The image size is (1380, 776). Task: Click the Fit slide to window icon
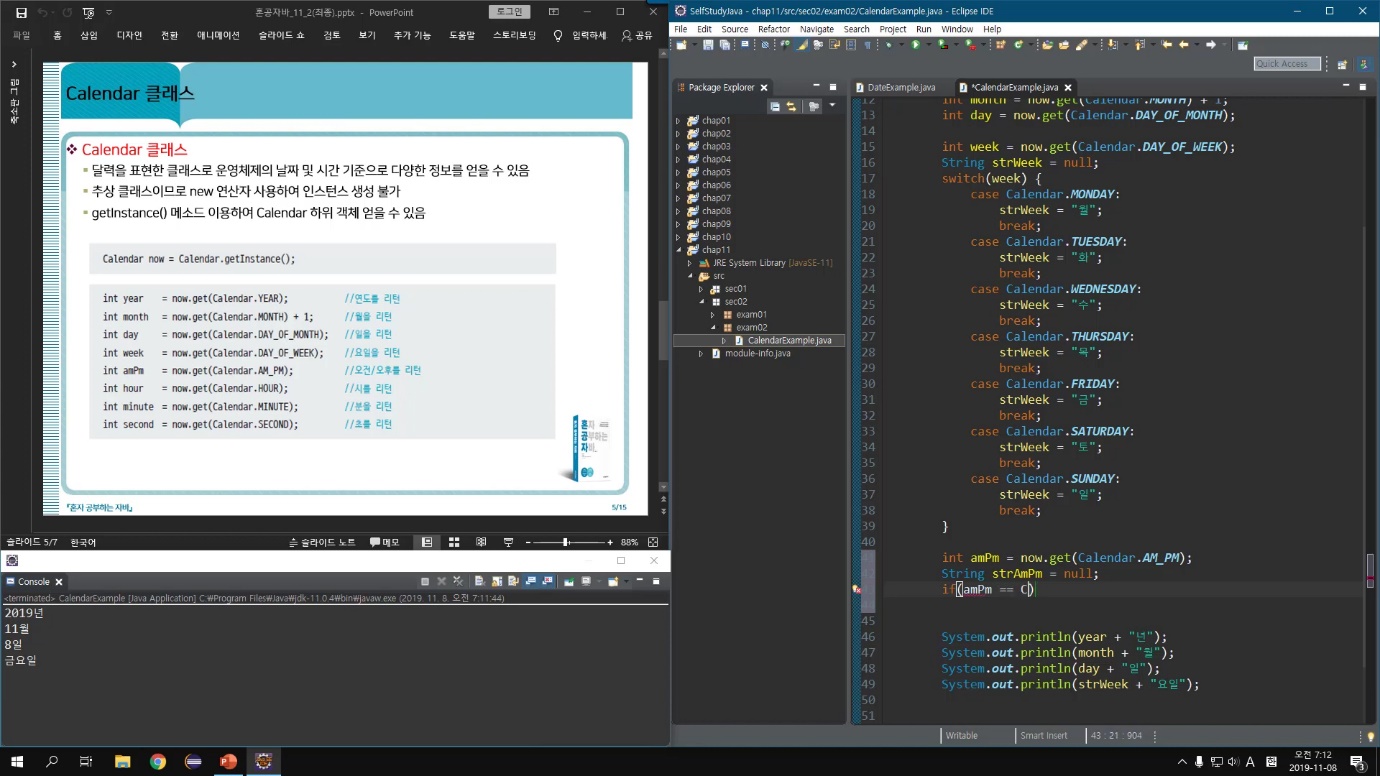tap(653, 542)
